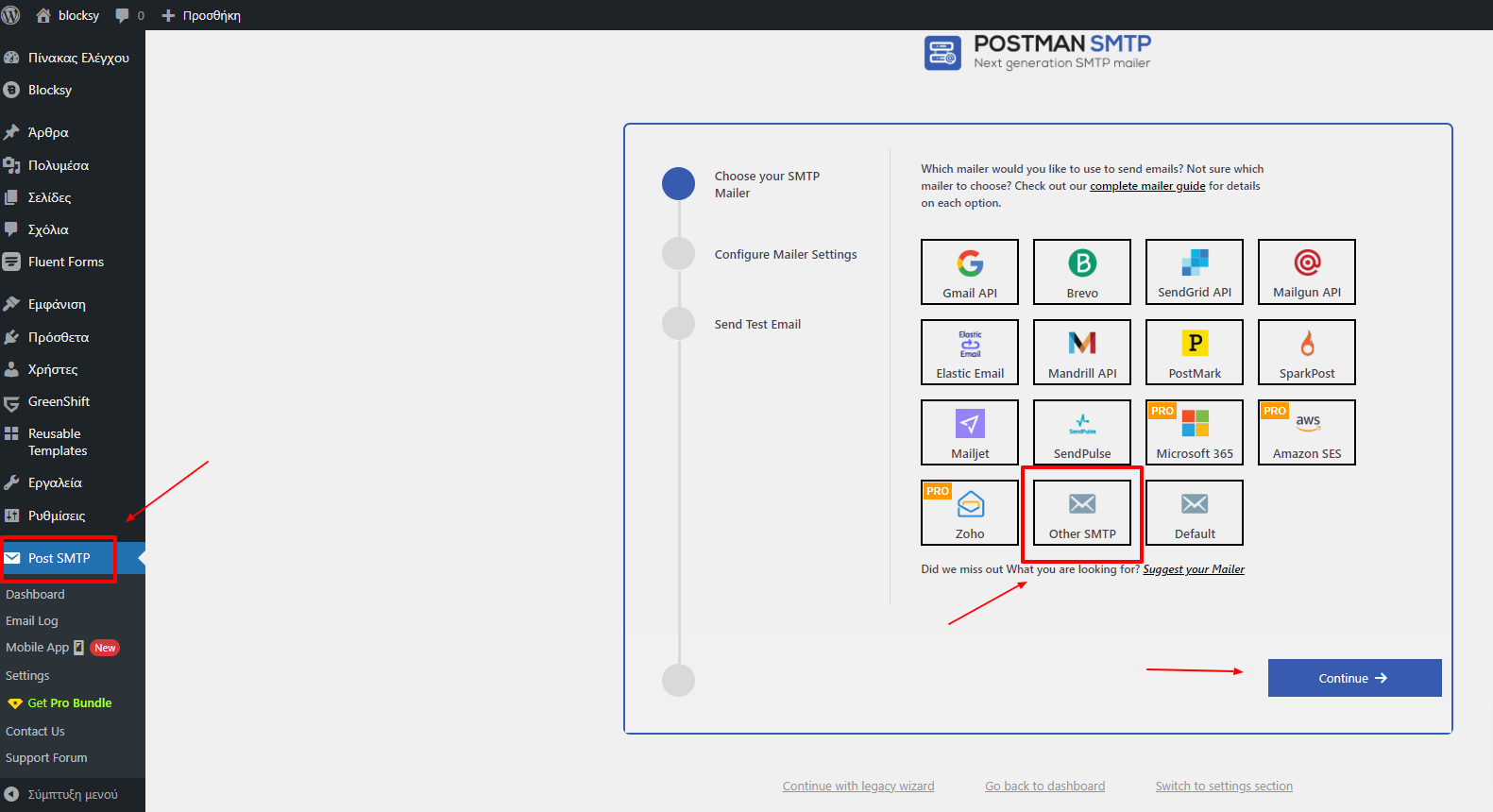Select the Gmail API mailer
The image size is (1493, 812).
(x=970, y=272)
